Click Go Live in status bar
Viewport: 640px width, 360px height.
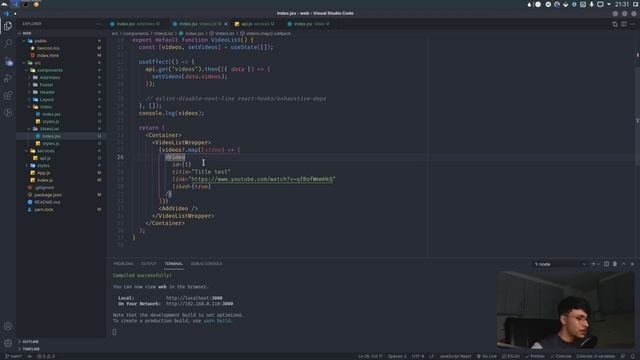pos(487,356)
